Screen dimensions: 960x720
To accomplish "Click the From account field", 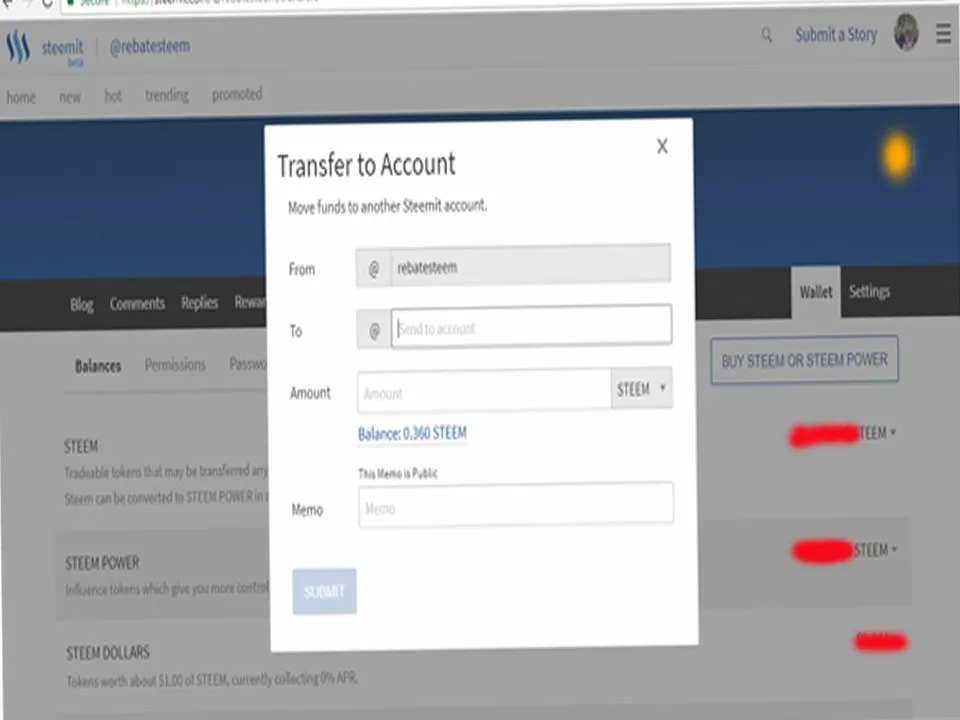I will (x=513, y=266).
